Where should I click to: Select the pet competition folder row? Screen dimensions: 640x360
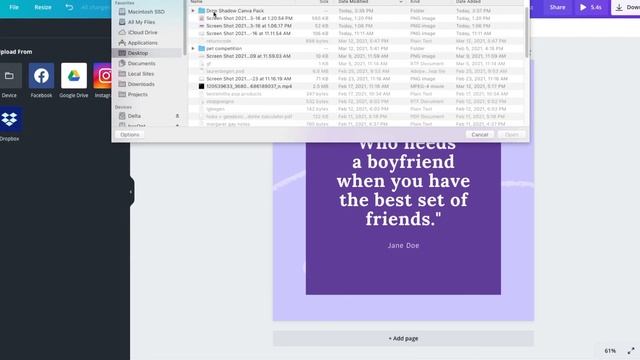(x=356, y=48)
